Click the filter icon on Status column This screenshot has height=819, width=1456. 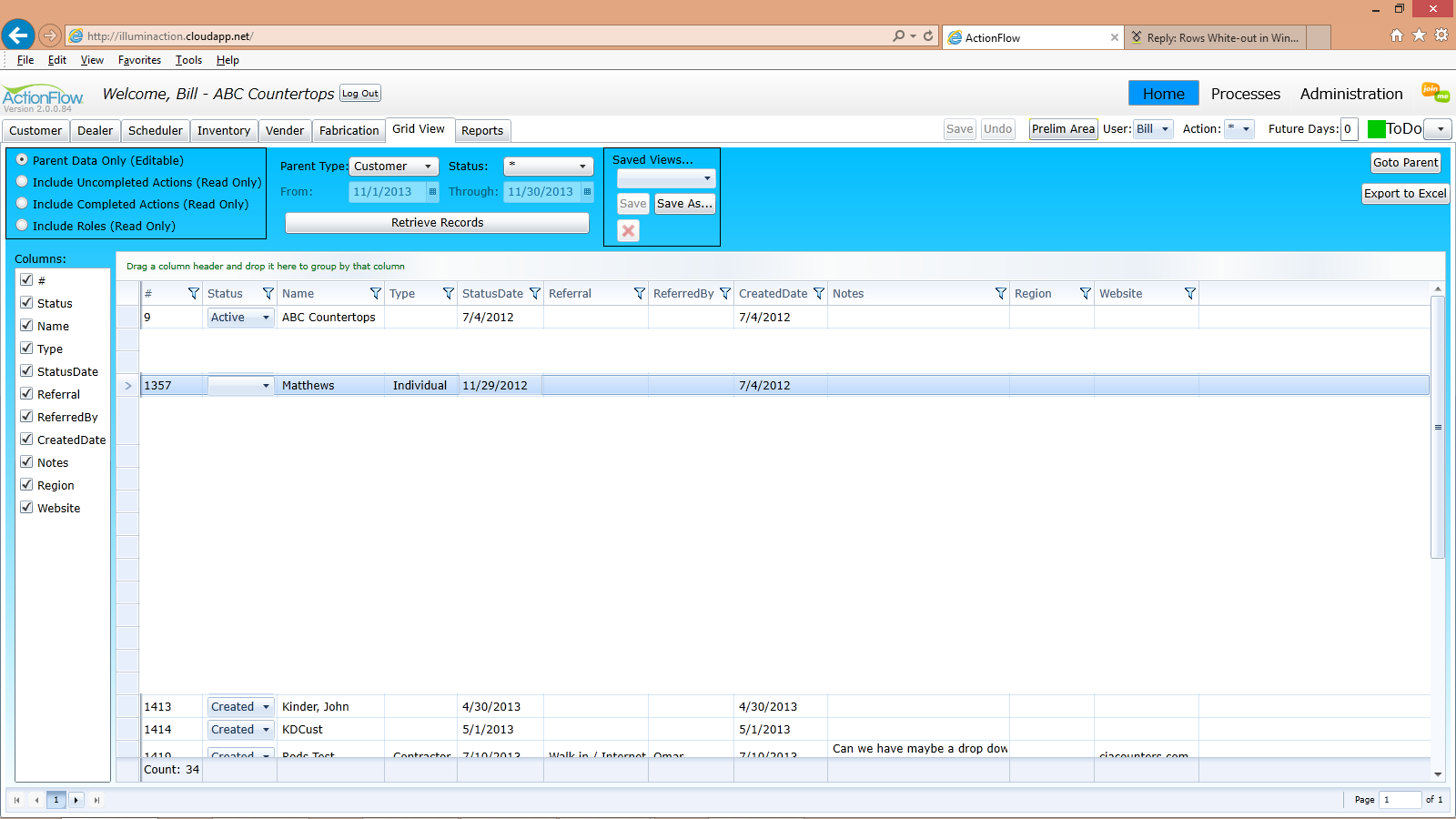tap(268, 293)
